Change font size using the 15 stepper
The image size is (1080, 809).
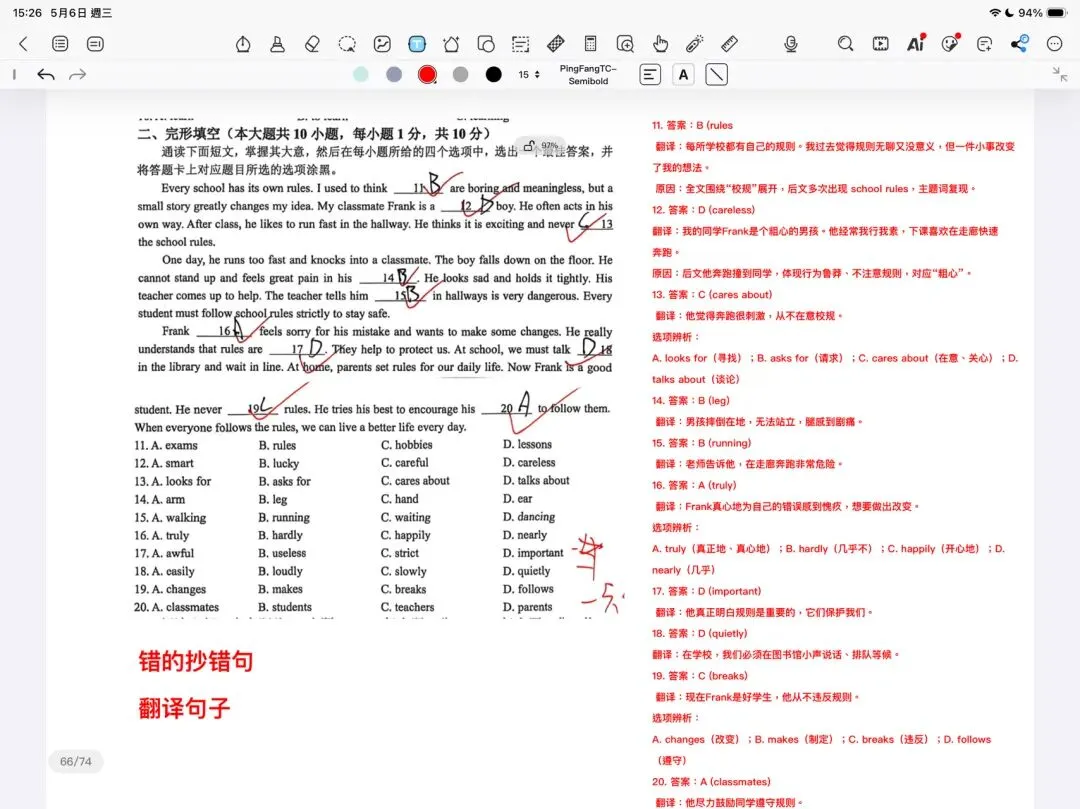point(529,74)
